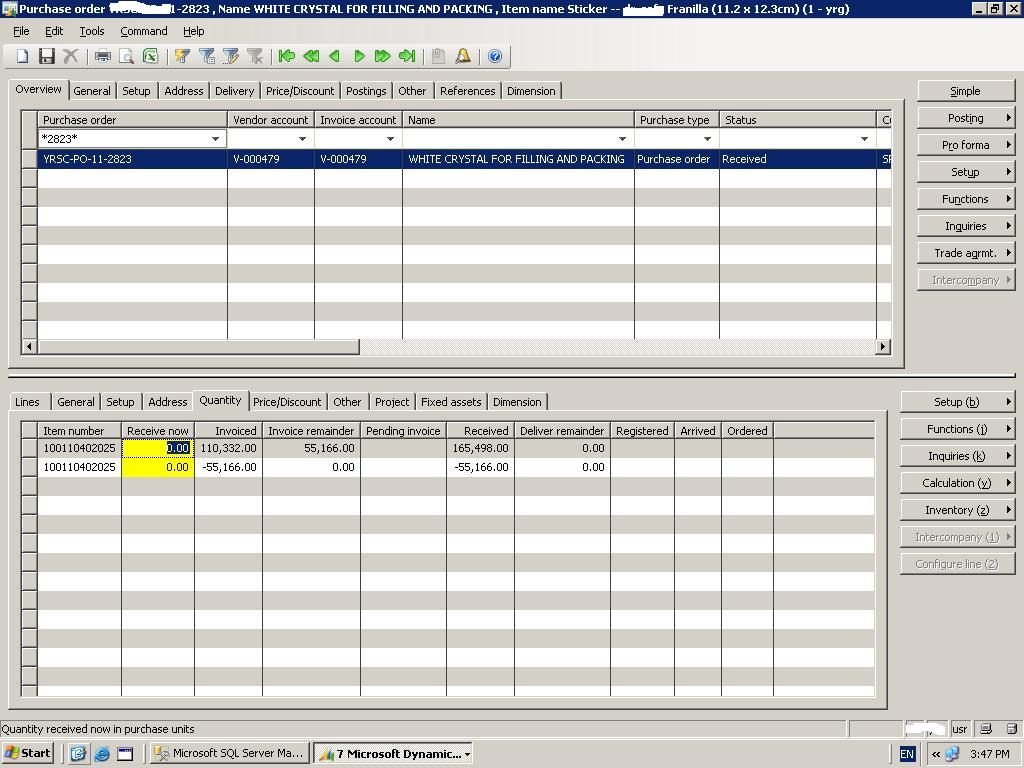Image resolution: width=1024 pixels, height=768 pixels.
Task: Expand the Posting menu button
Action: [x=966, y=118]
